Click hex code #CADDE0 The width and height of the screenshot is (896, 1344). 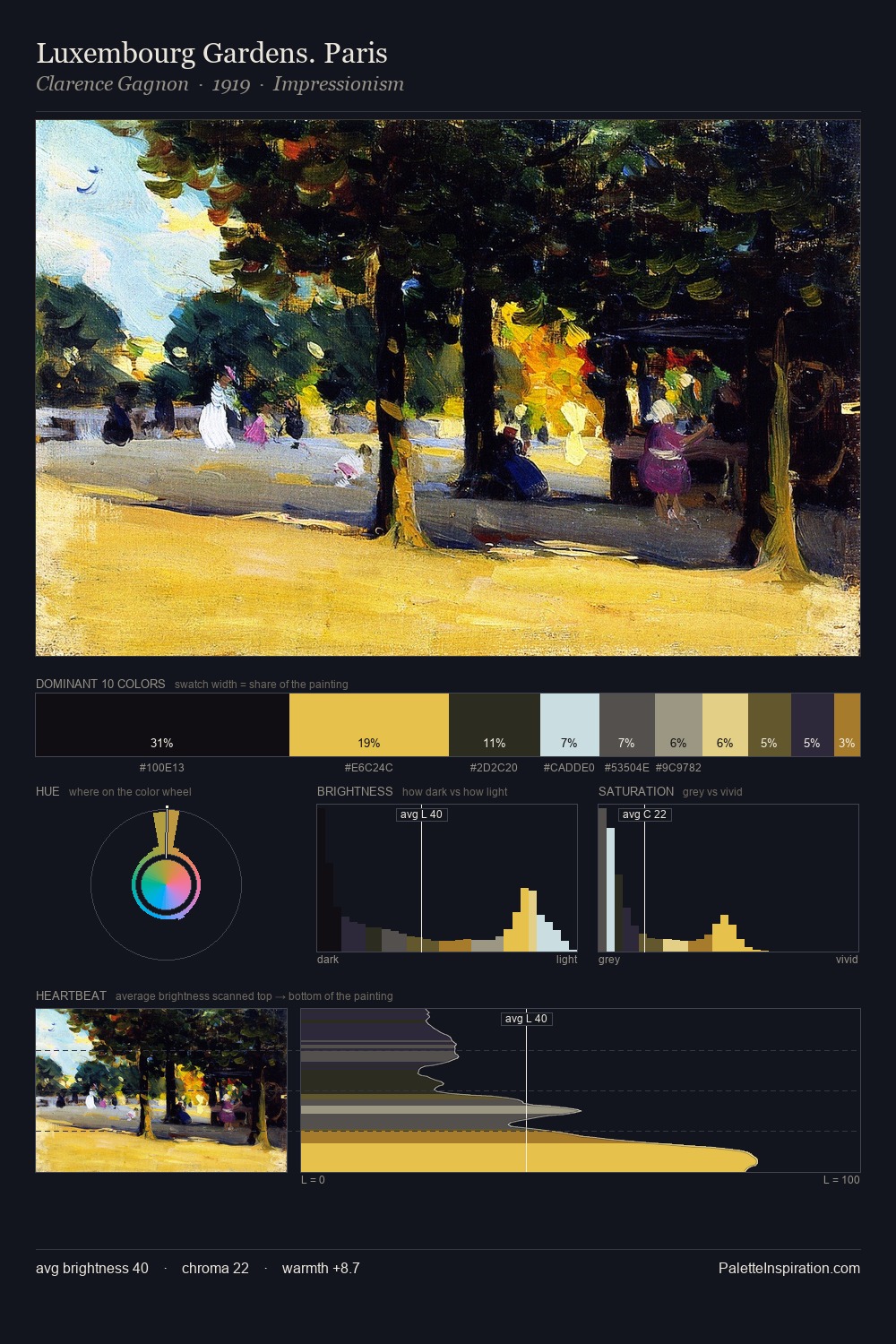click(x=569, y=768)
